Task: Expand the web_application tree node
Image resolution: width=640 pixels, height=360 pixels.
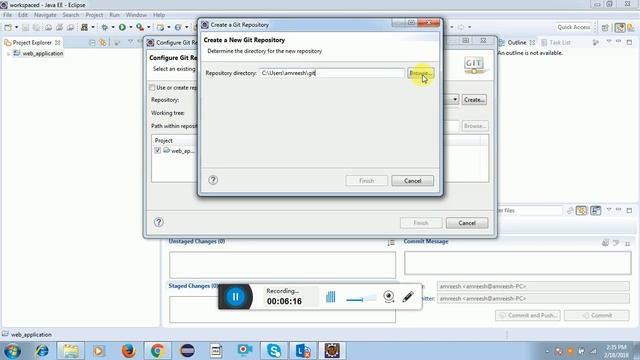Action: [8, 53]
